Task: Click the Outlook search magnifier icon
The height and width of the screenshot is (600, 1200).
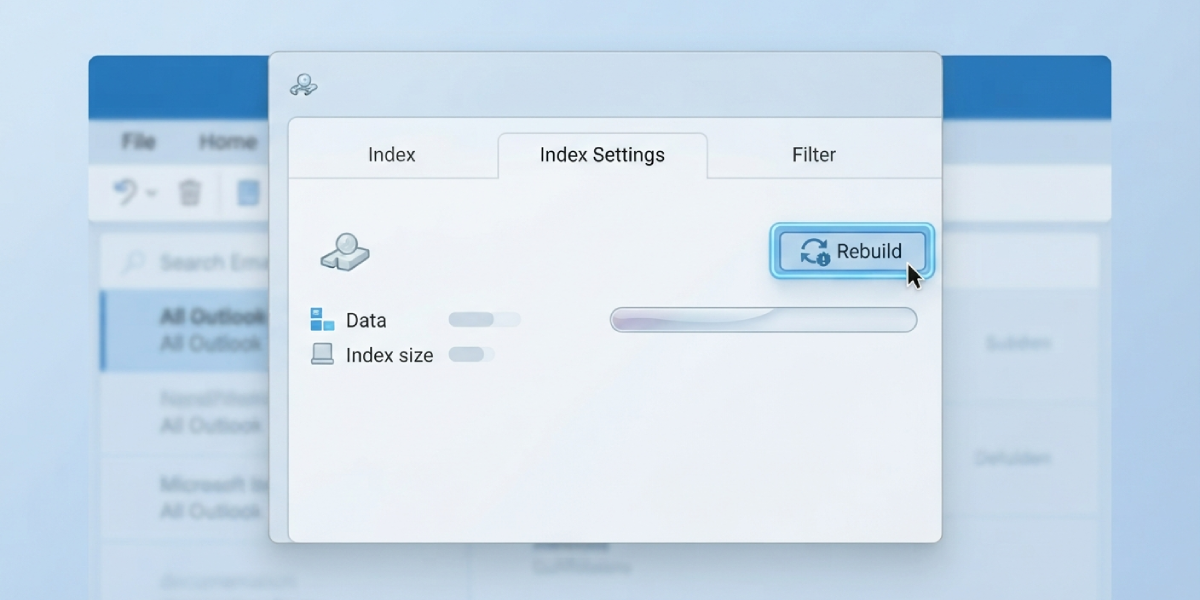Action: click(133, 262)
